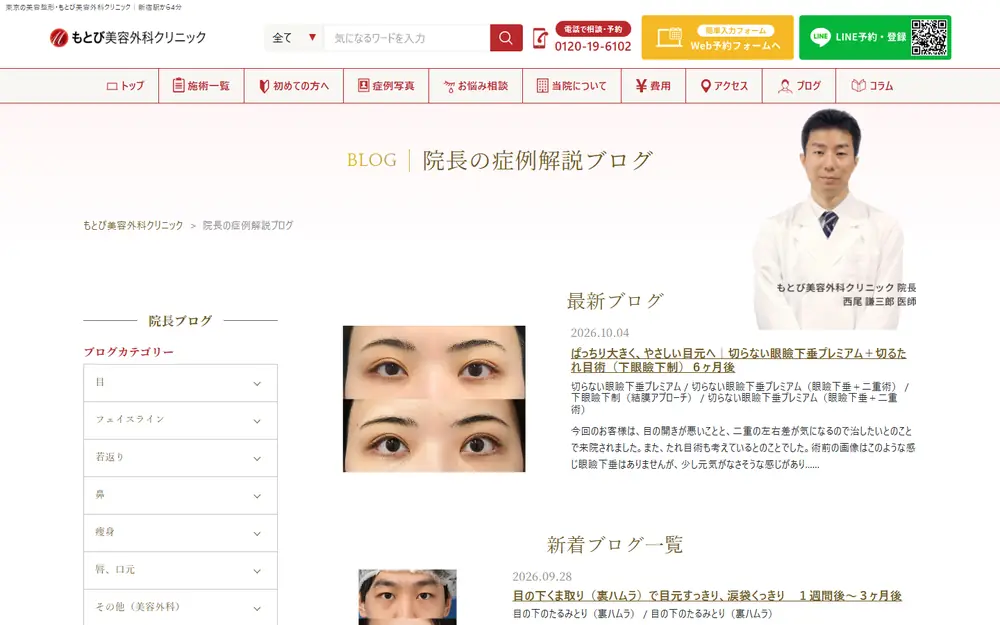This screenshot has height=625, width=1000.
Task: Open the 費用 menu item
Action: pyautogui.click(x=654, y=86)
